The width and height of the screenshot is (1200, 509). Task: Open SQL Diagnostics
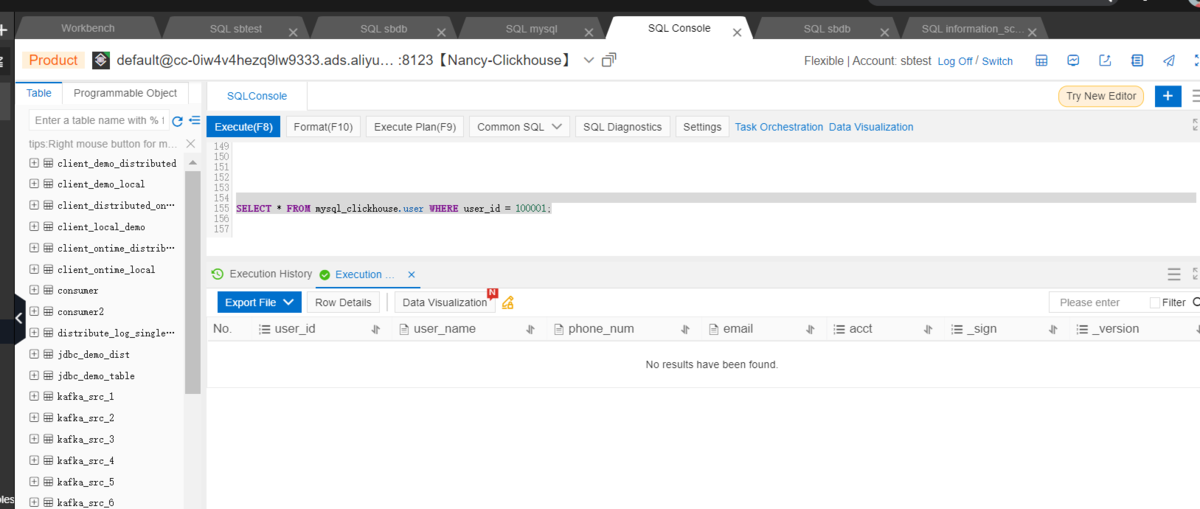(622, 127)
